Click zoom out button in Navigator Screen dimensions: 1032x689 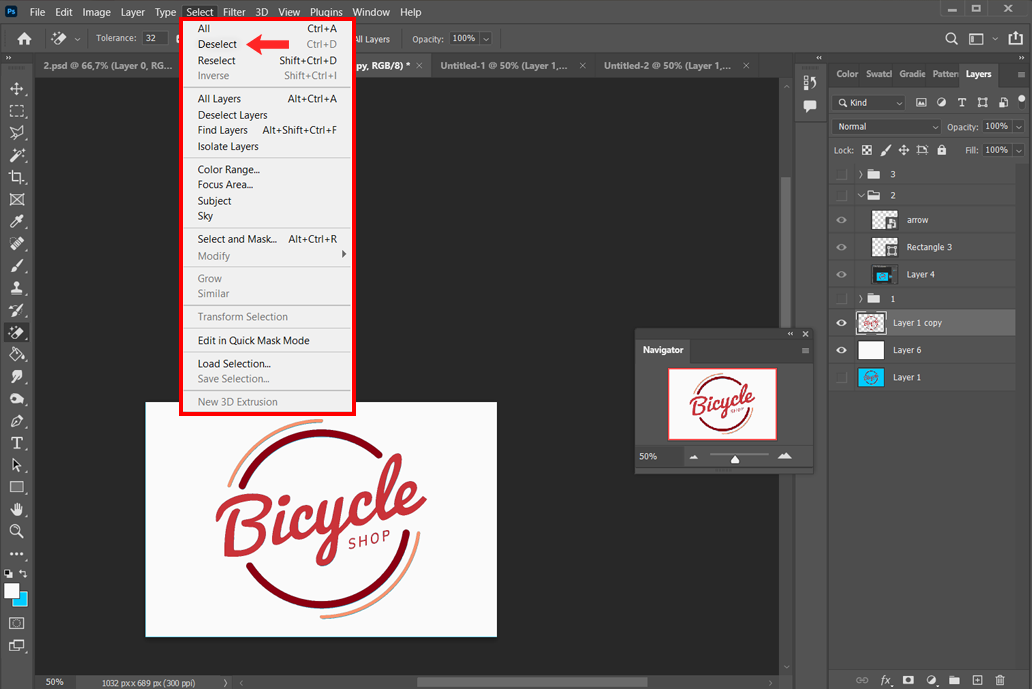click(694, 457)
